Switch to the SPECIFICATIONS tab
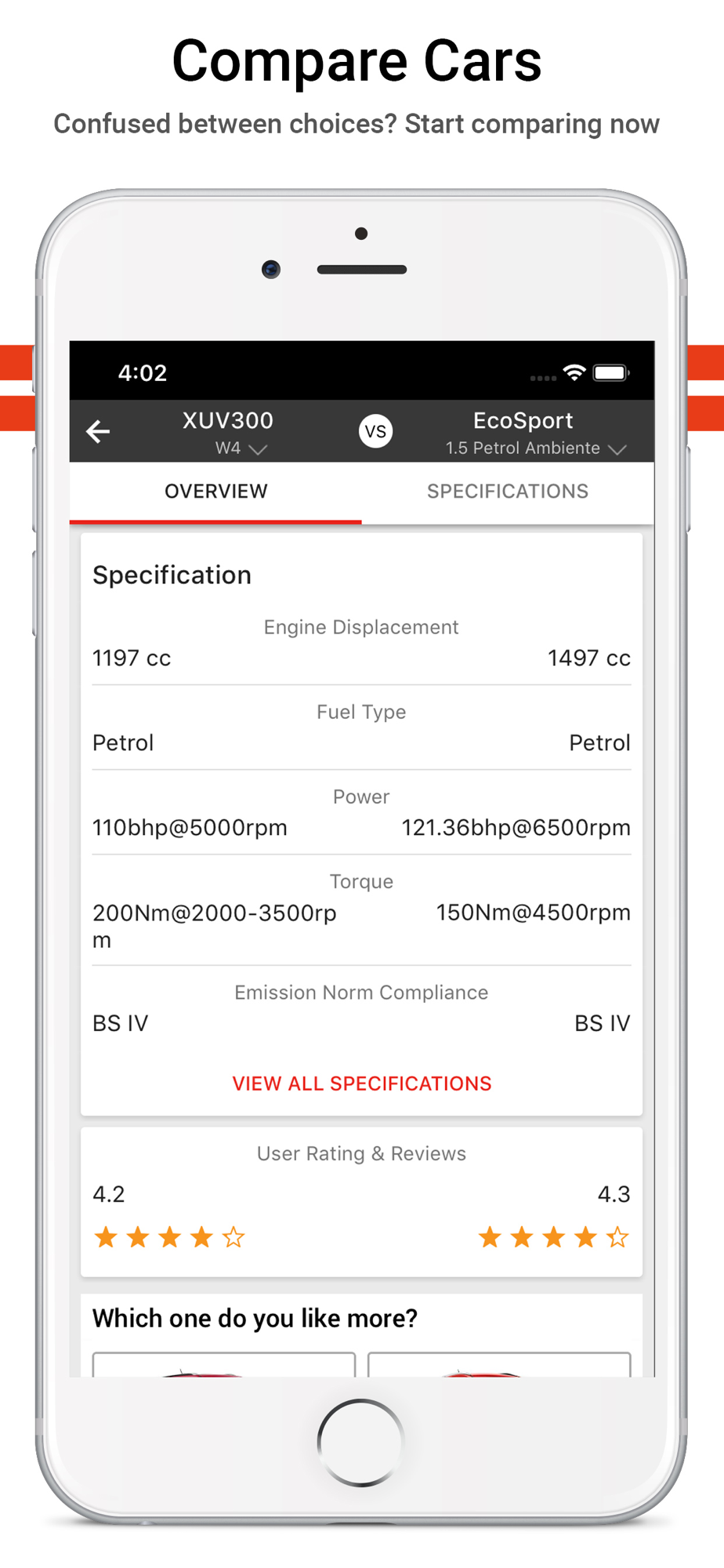The image size is (724, 1568). (x=508, y=492)
